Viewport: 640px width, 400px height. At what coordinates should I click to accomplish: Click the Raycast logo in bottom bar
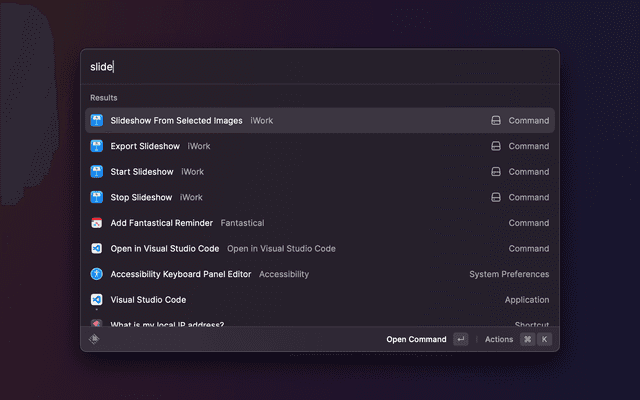click(95, 339)
